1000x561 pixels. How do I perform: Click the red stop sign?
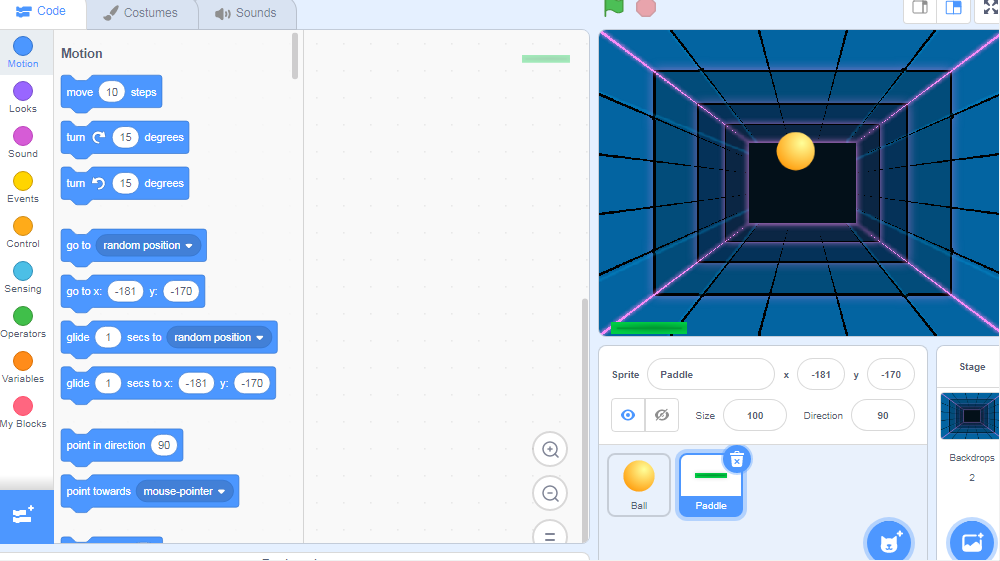pyautogui.click(x=646, y=8)
